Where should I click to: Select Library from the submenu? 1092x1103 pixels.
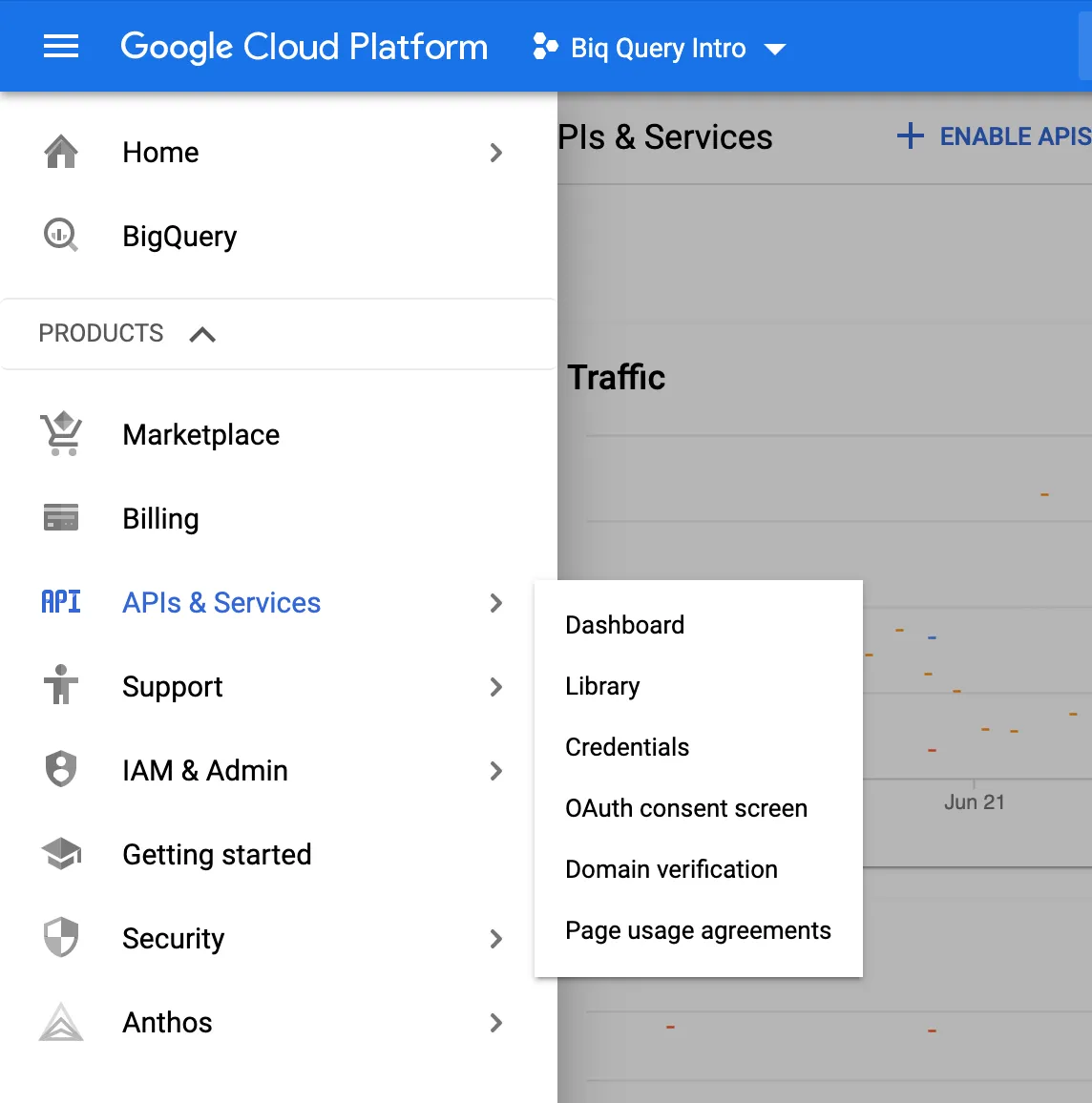click(x=602, y=686)
